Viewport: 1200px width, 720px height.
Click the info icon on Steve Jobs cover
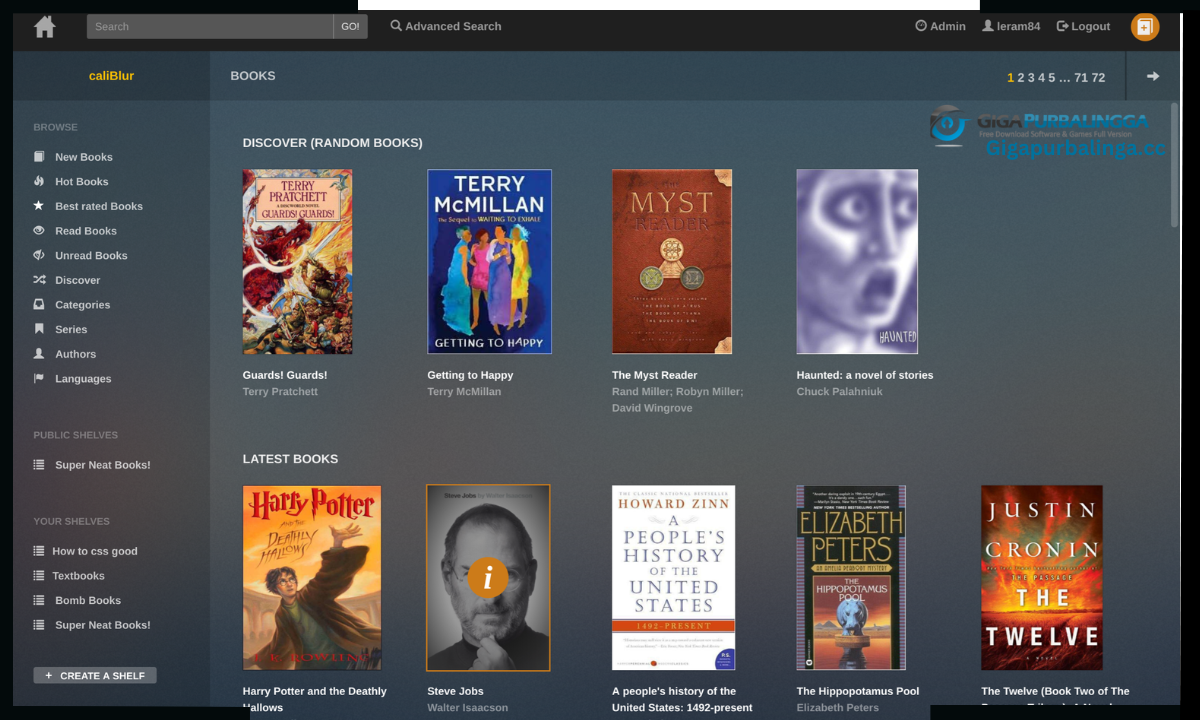(488, 577)
